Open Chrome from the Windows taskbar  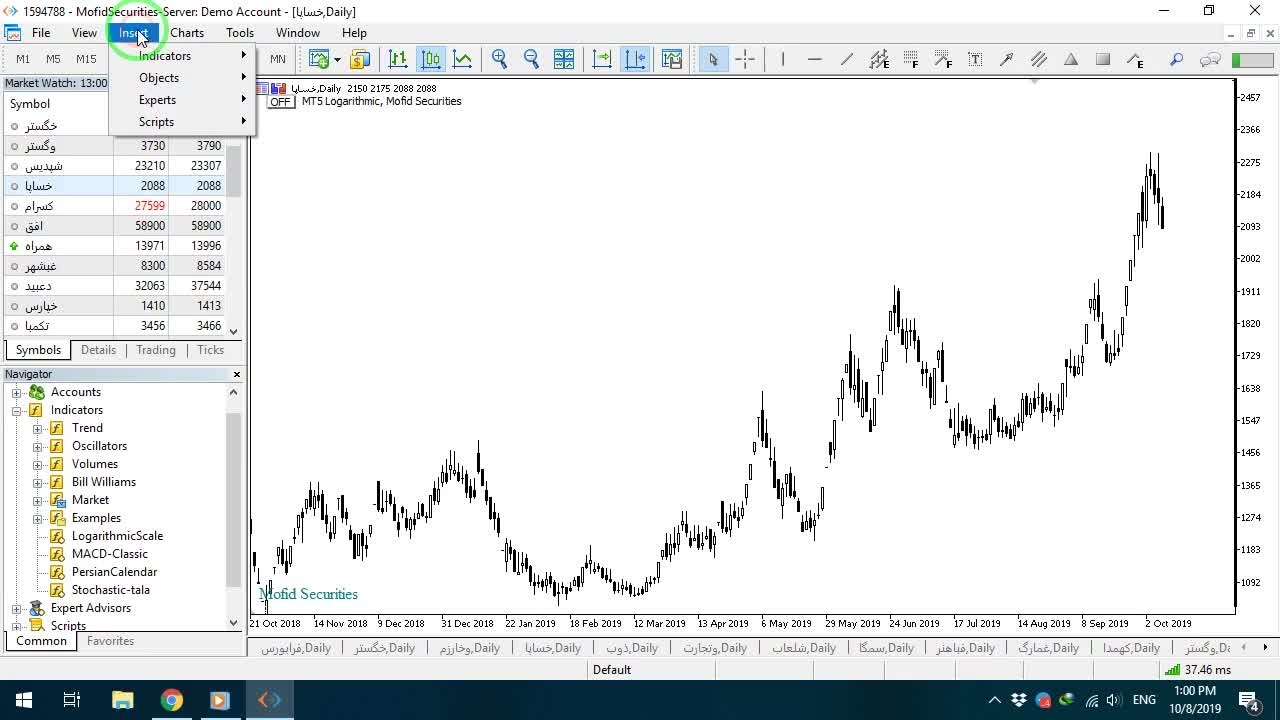click(x=171, y=700)
